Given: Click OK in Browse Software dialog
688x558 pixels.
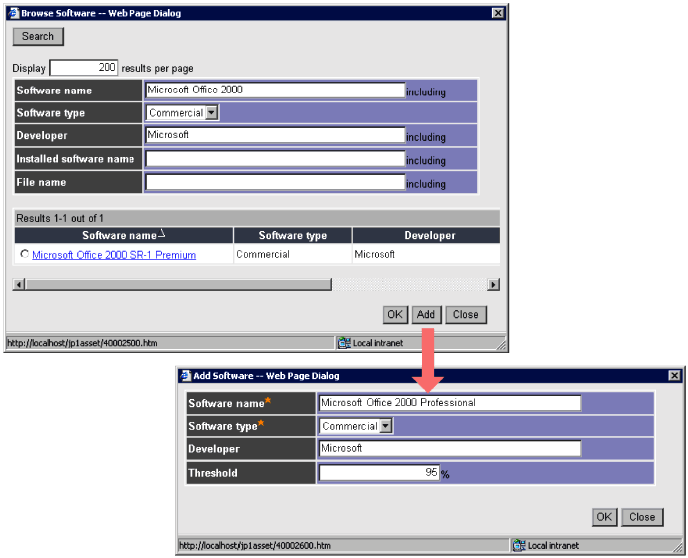Looking at the screenshot, I should click(x=395, y=315).
